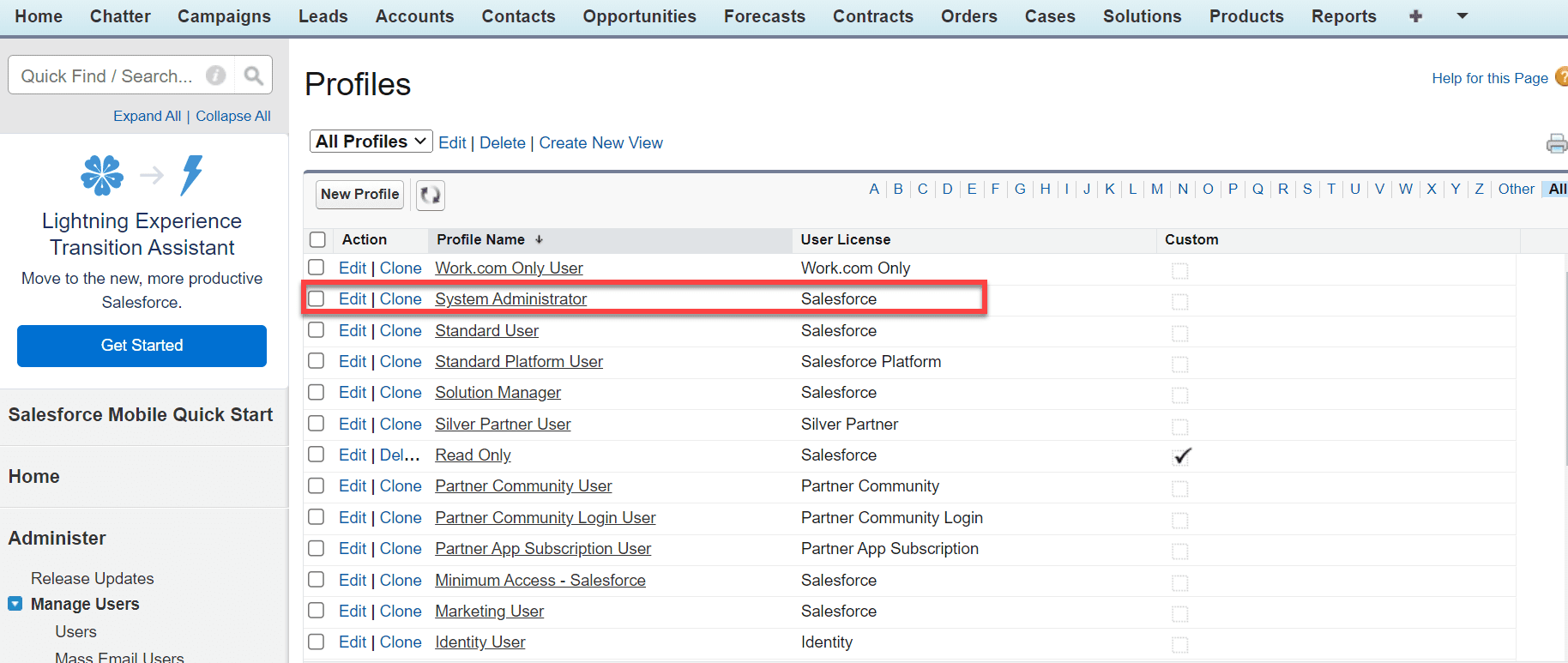
Task: Check the Standard User row checkbox
Action: (x=317, y=330)
